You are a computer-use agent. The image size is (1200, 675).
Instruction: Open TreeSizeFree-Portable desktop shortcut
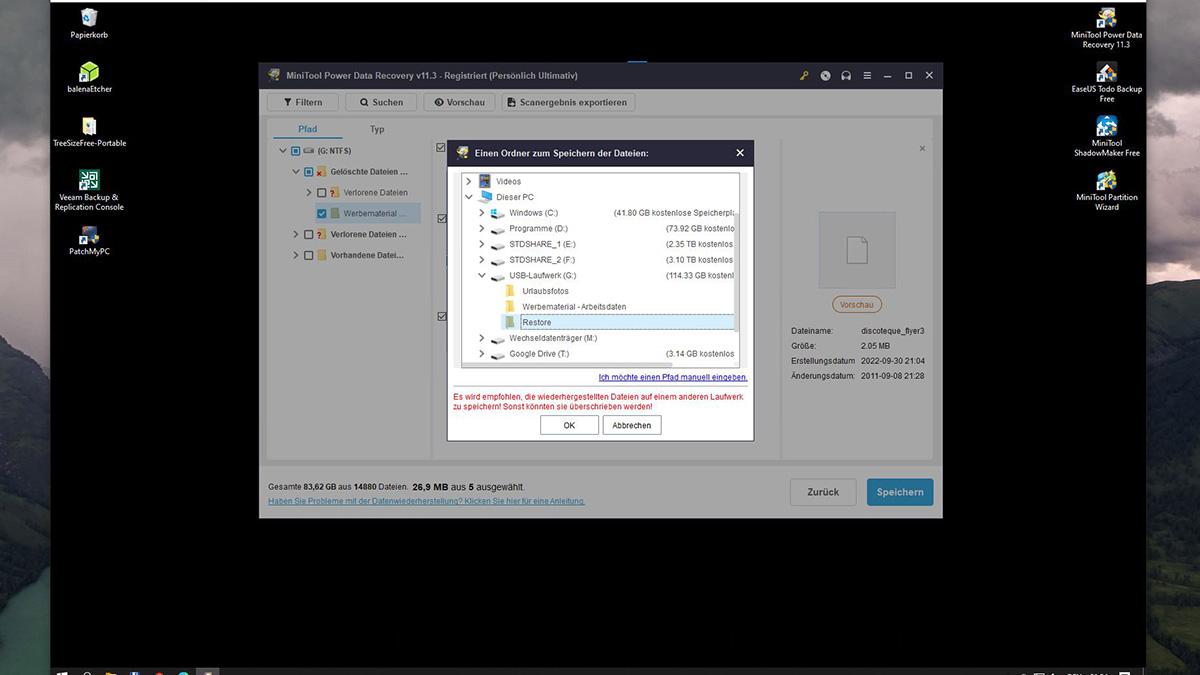click(x=89, y=131)
